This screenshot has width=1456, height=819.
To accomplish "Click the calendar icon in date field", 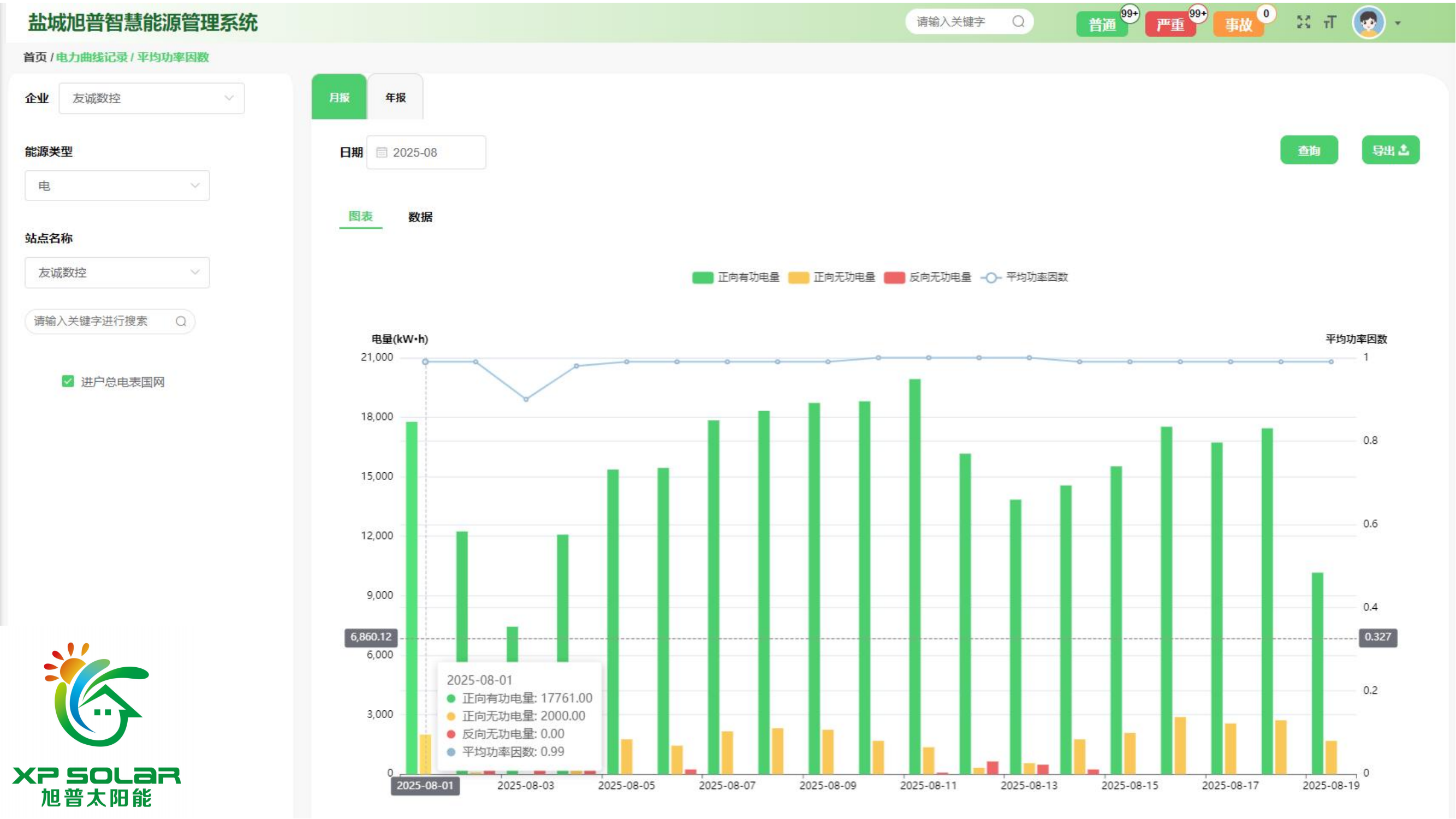I will (382, 153).
